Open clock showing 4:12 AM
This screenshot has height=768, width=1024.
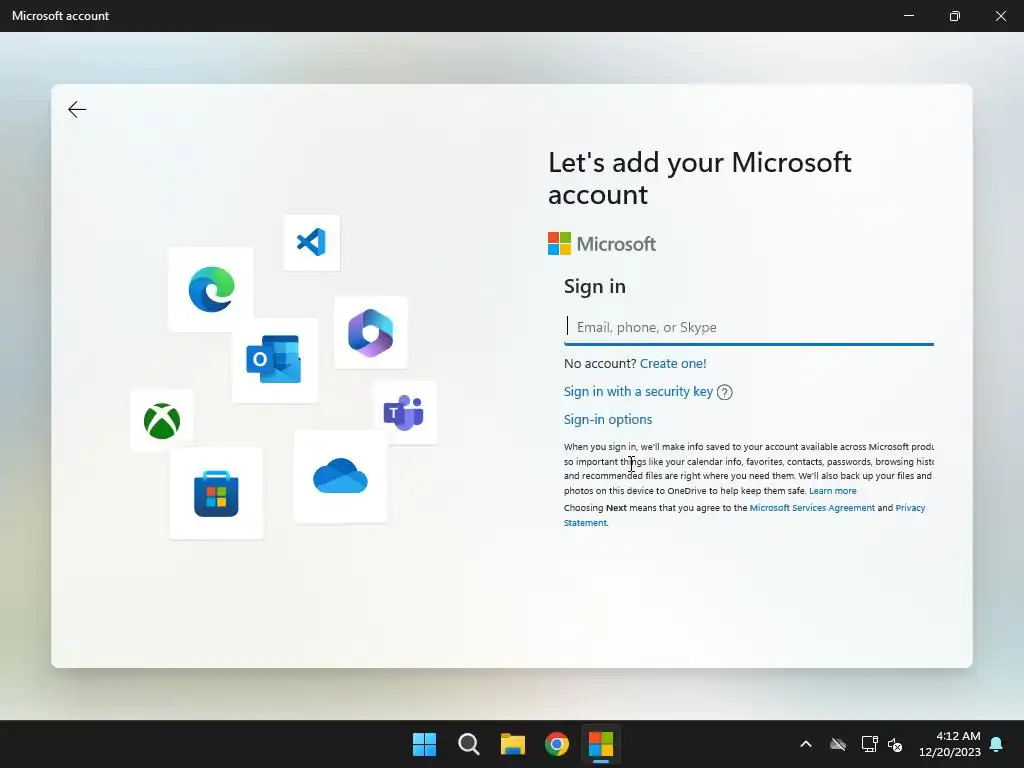950,744
